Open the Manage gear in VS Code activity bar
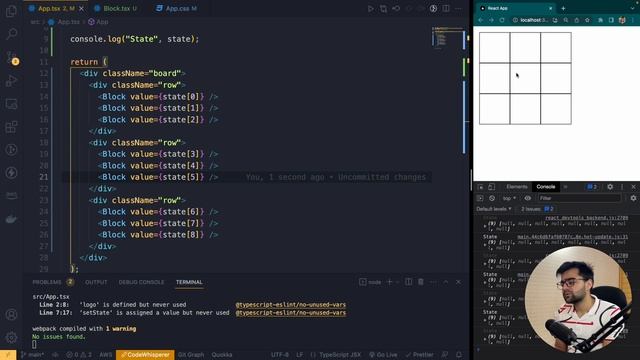The width and height of the screenshot is (640, 360). [11, 338]
